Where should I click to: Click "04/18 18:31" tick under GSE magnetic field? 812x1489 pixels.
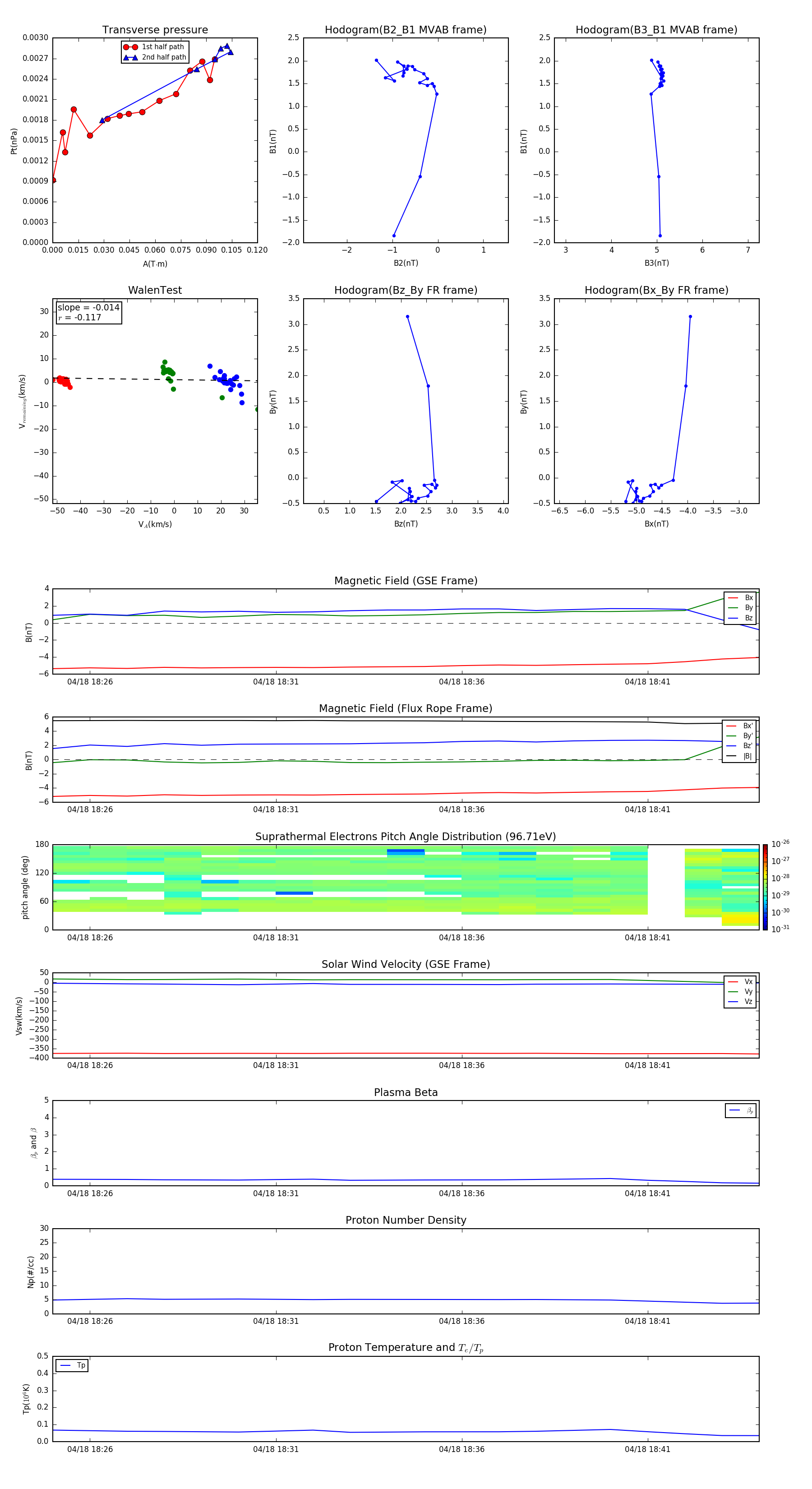(276, 682)
